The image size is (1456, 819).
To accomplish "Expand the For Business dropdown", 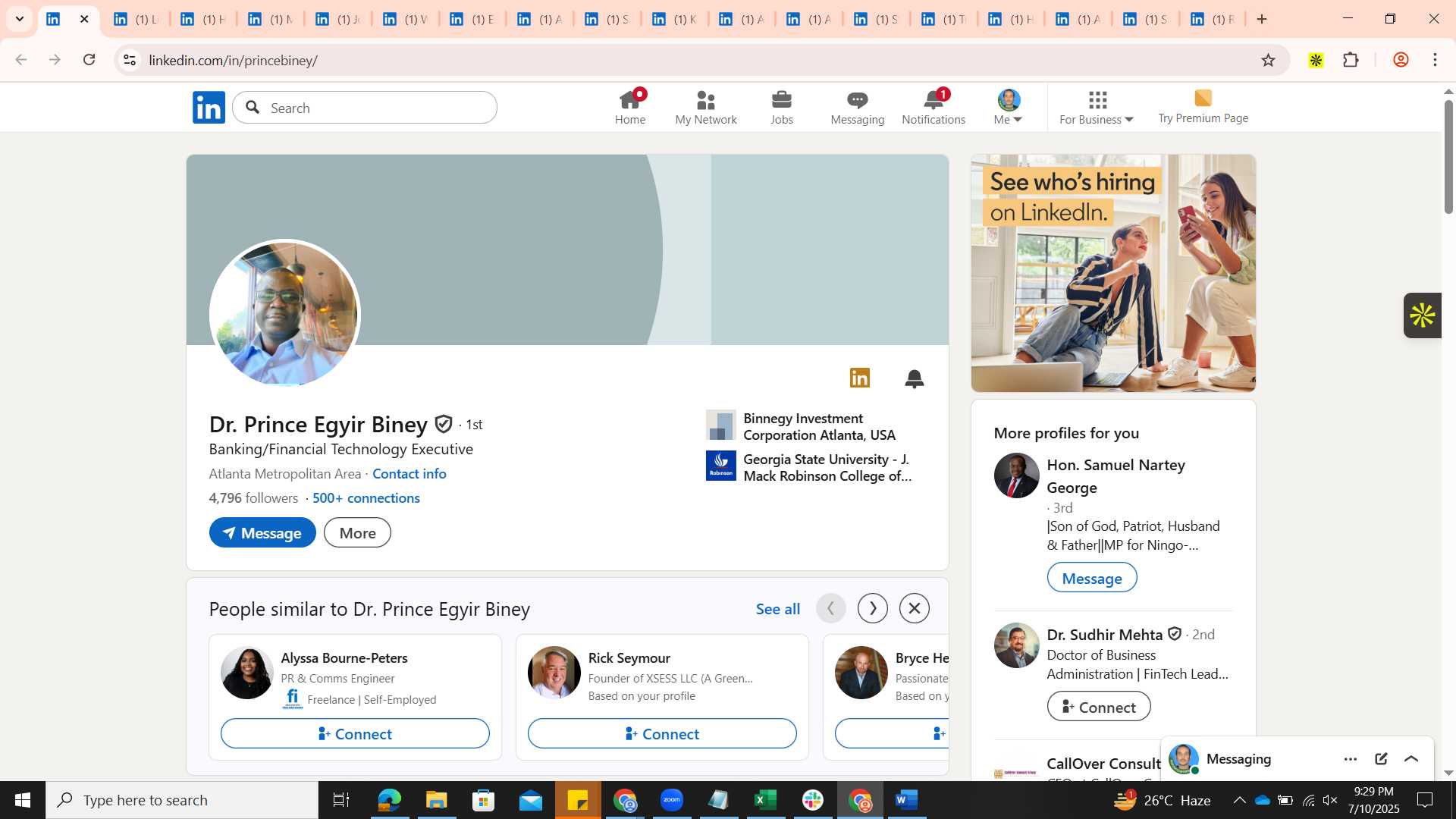I will [1097, 107].
